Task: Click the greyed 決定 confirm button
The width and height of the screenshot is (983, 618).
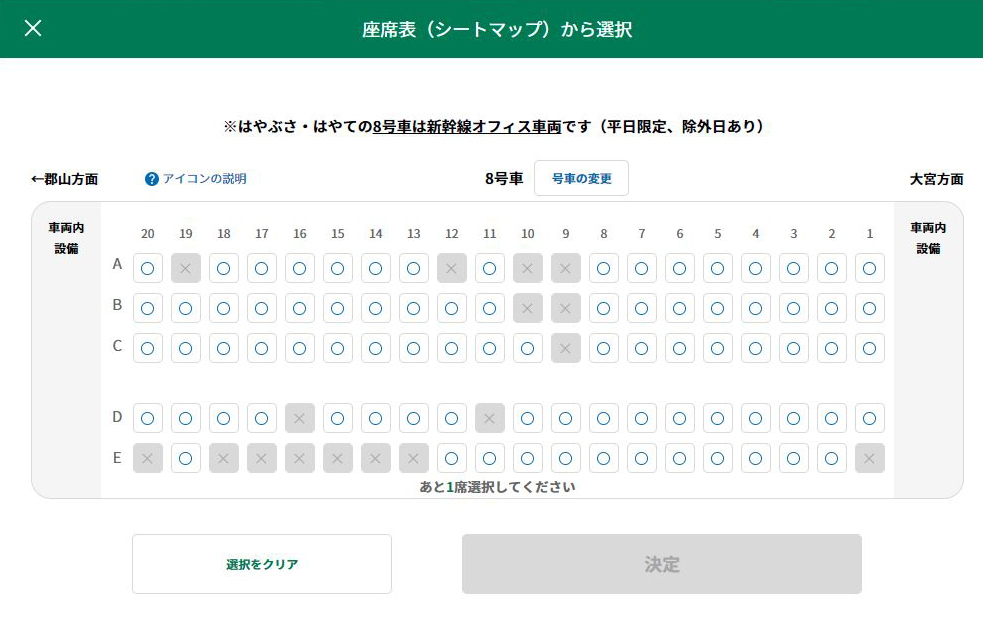Action: coord(661,564)
